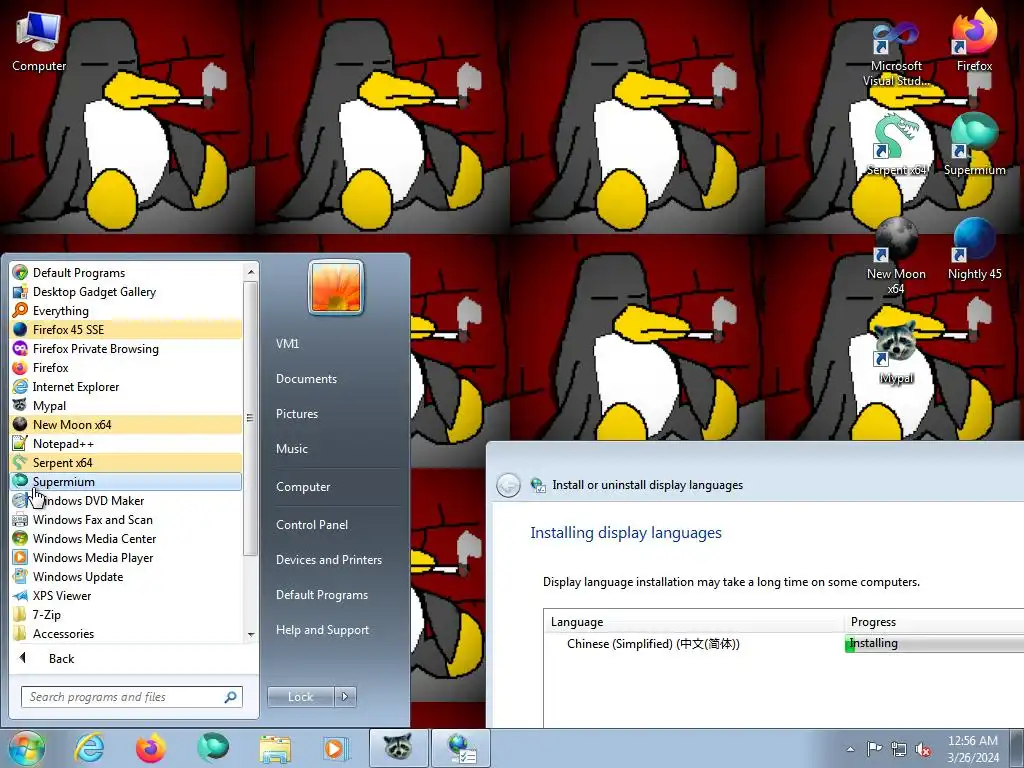Open the Nightly 45 desktop shortcut
Screen dimensions: 1024x768
(x=974, y=249)
